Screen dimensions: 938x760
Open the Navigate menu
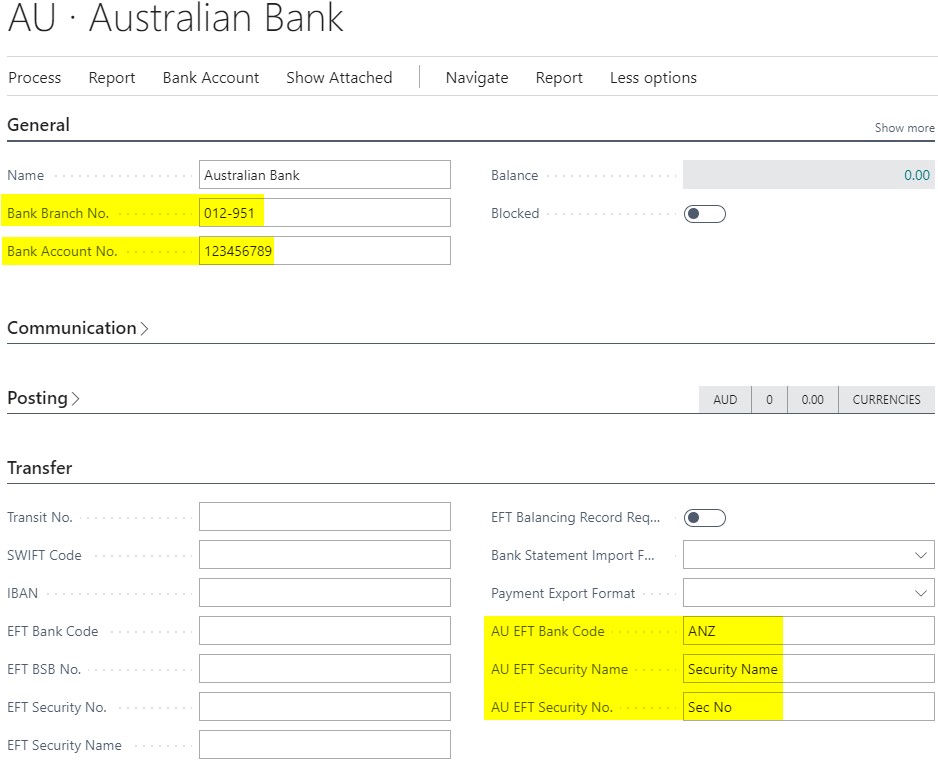[477, 78]
